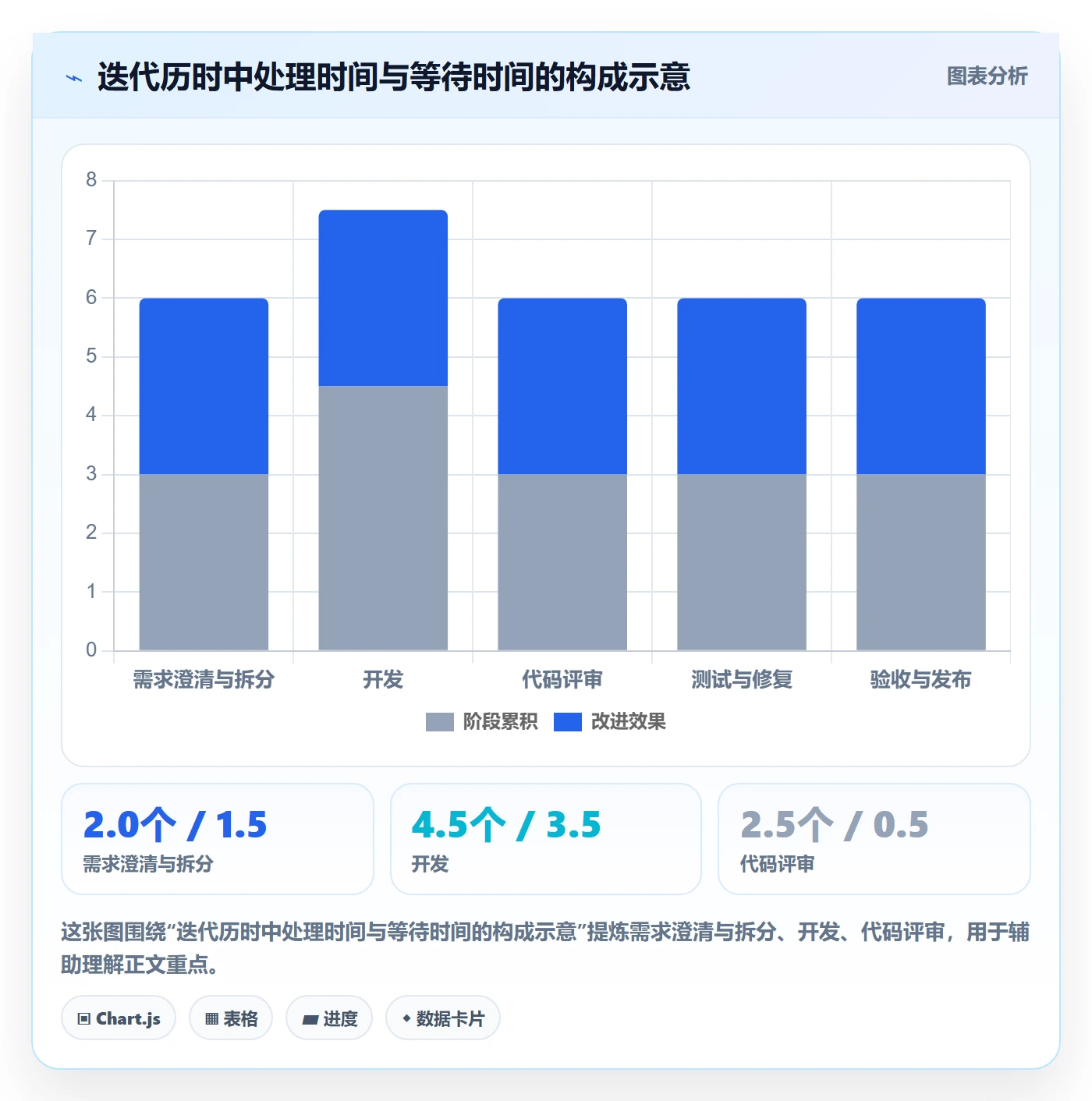Open the 2.5个 / 0.5 代码评审 data card
This screenshot has height=1101, width=1092.
[874, 839]
